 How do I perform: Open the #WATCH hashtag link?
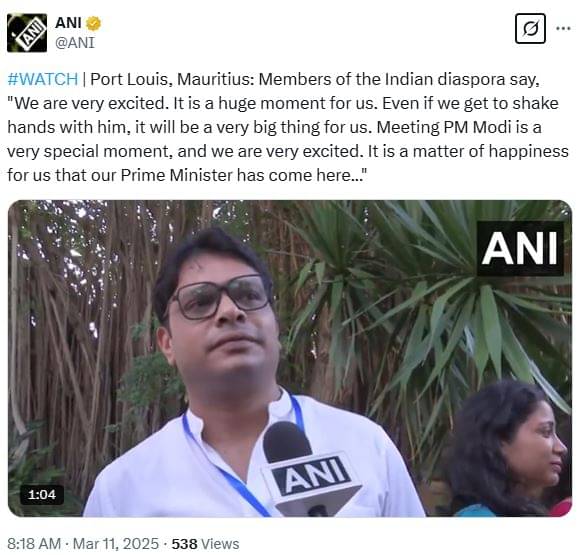coord(43,79)
